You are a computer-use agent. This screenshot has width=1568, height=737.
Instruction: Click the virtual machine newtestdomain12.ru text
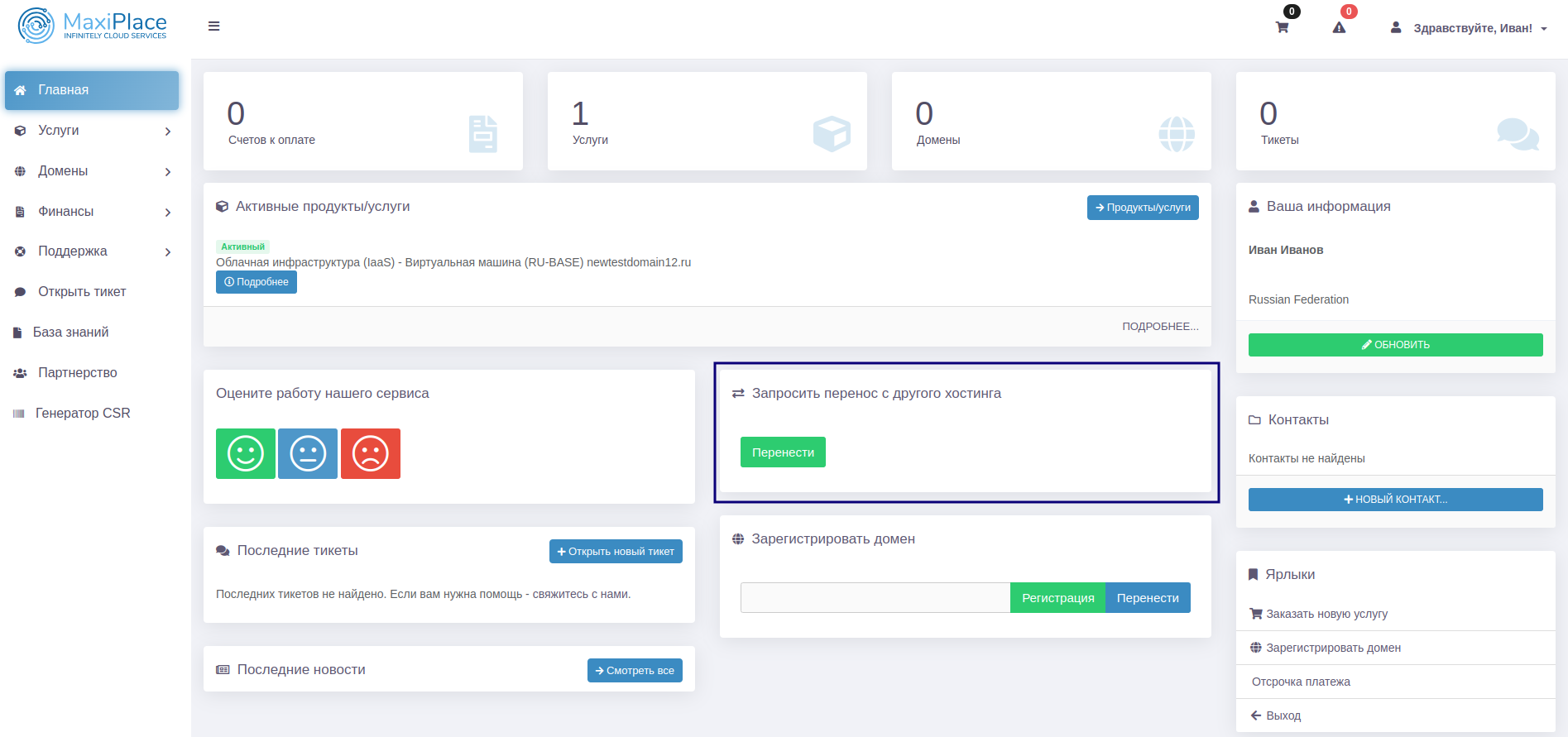pyautogui.click(x=453, y=262)
